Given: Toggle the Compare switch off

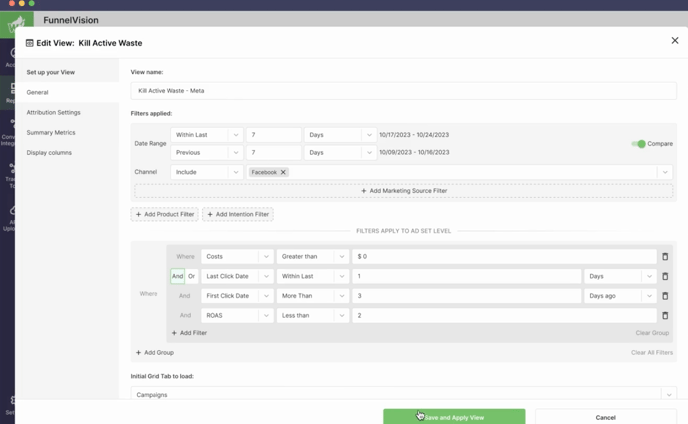Looking at the screenshot, I should click(x=638, y=144).
